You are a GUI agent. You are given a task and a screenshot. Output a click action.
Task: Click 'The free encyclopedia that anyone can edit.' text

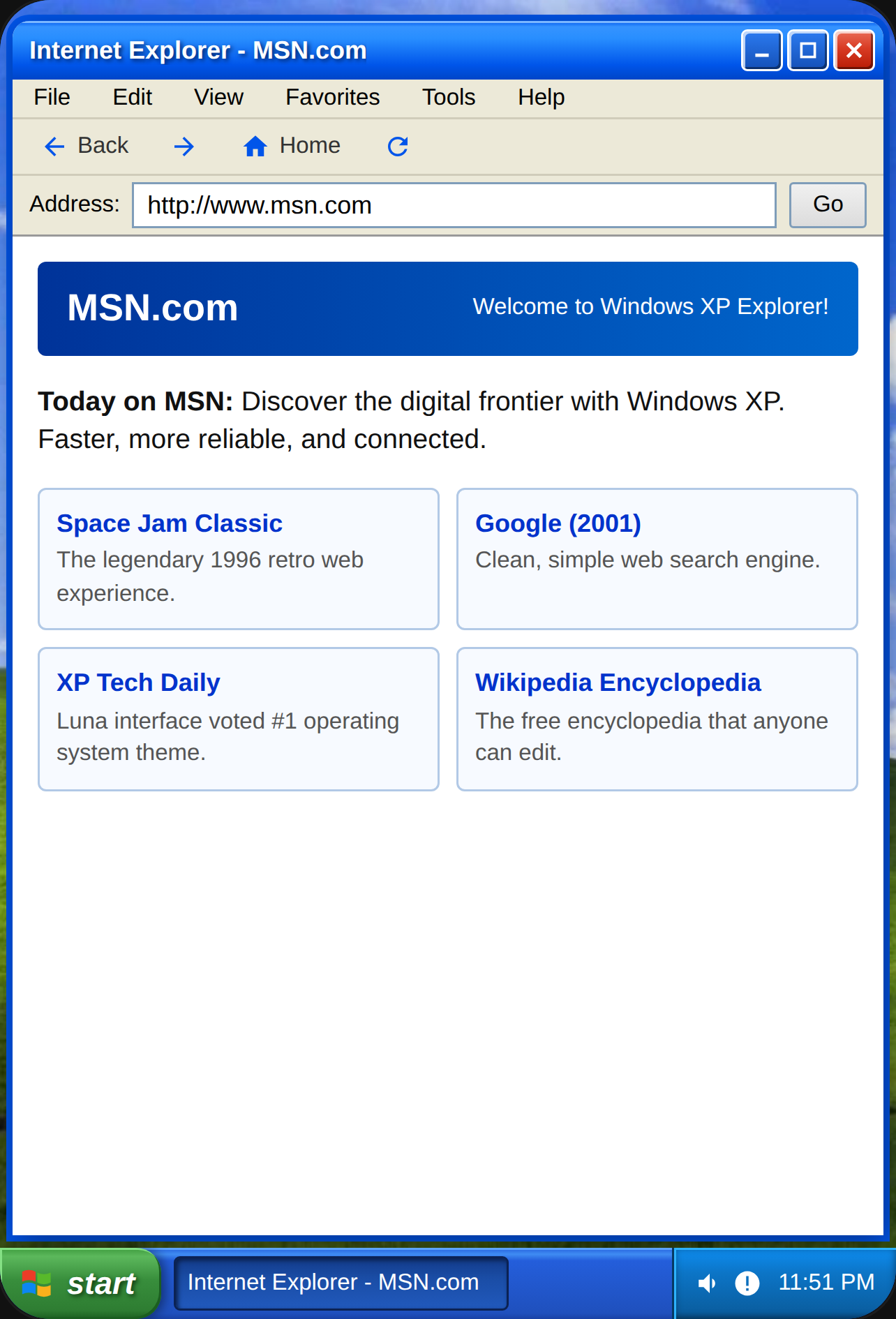point(652,736)
